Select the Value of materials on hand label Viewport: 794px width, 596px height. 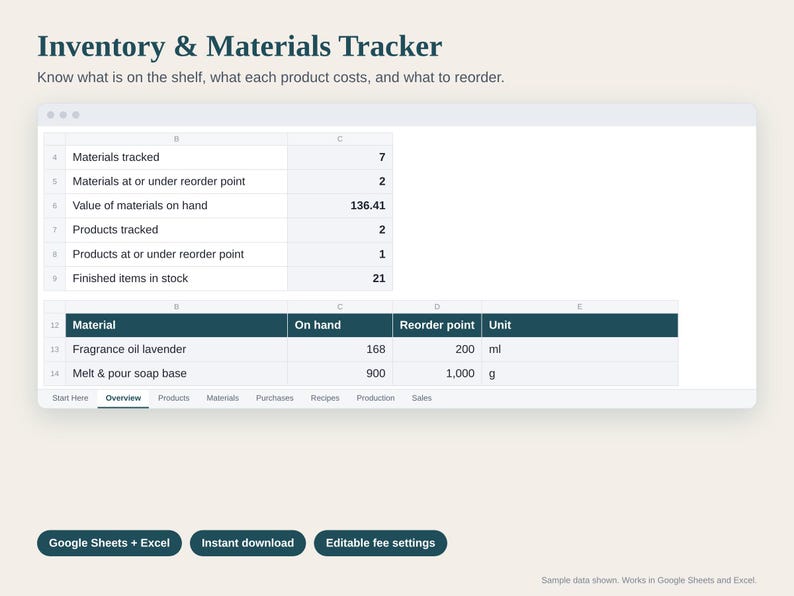tap(176, 206)
